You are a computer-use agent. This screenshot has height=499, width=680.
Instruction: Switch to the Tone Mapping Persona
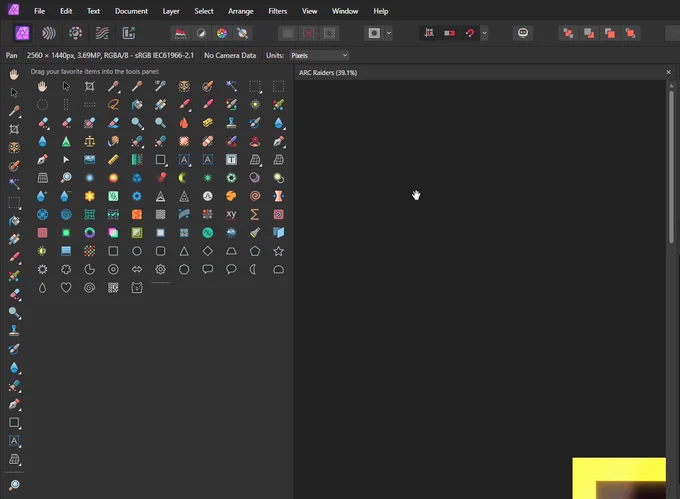tap(102, 33)
